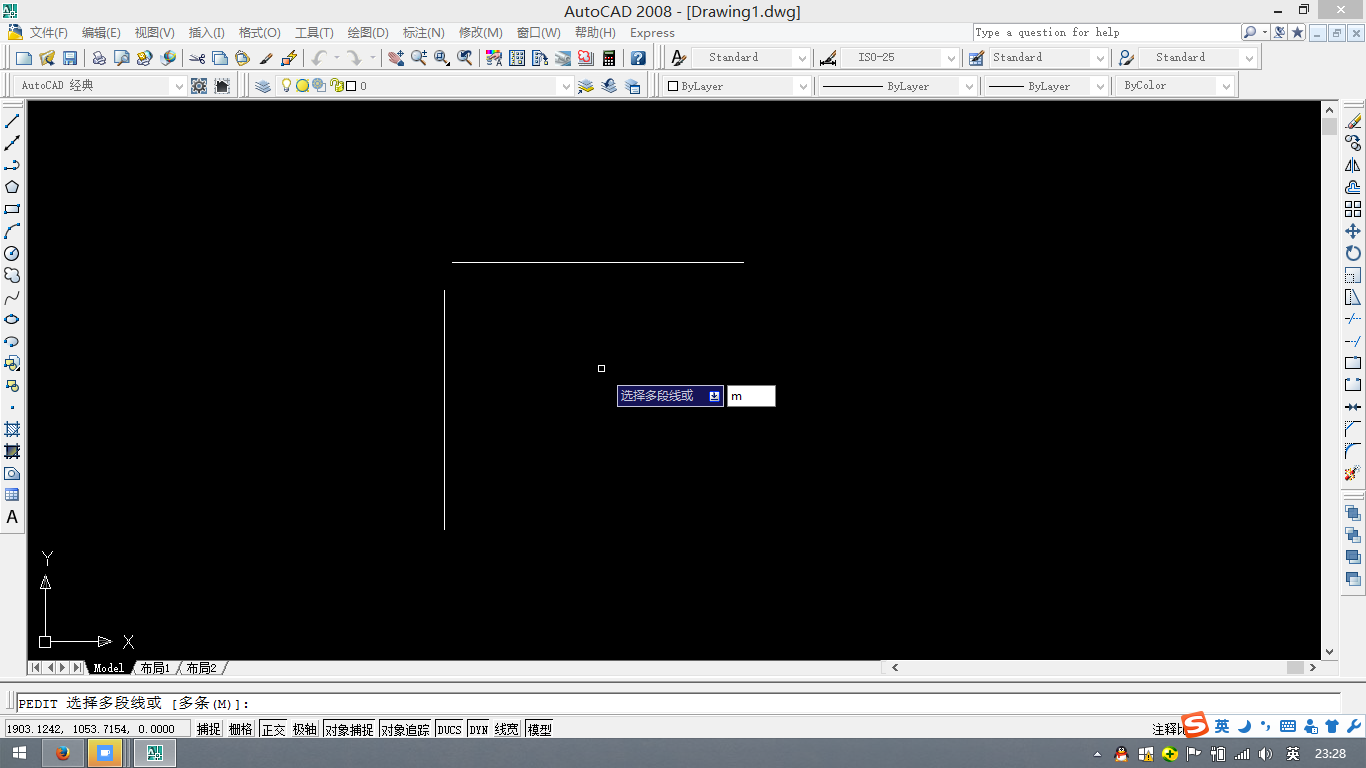Toggle 极轴 polar tracking

pos(305,729)
